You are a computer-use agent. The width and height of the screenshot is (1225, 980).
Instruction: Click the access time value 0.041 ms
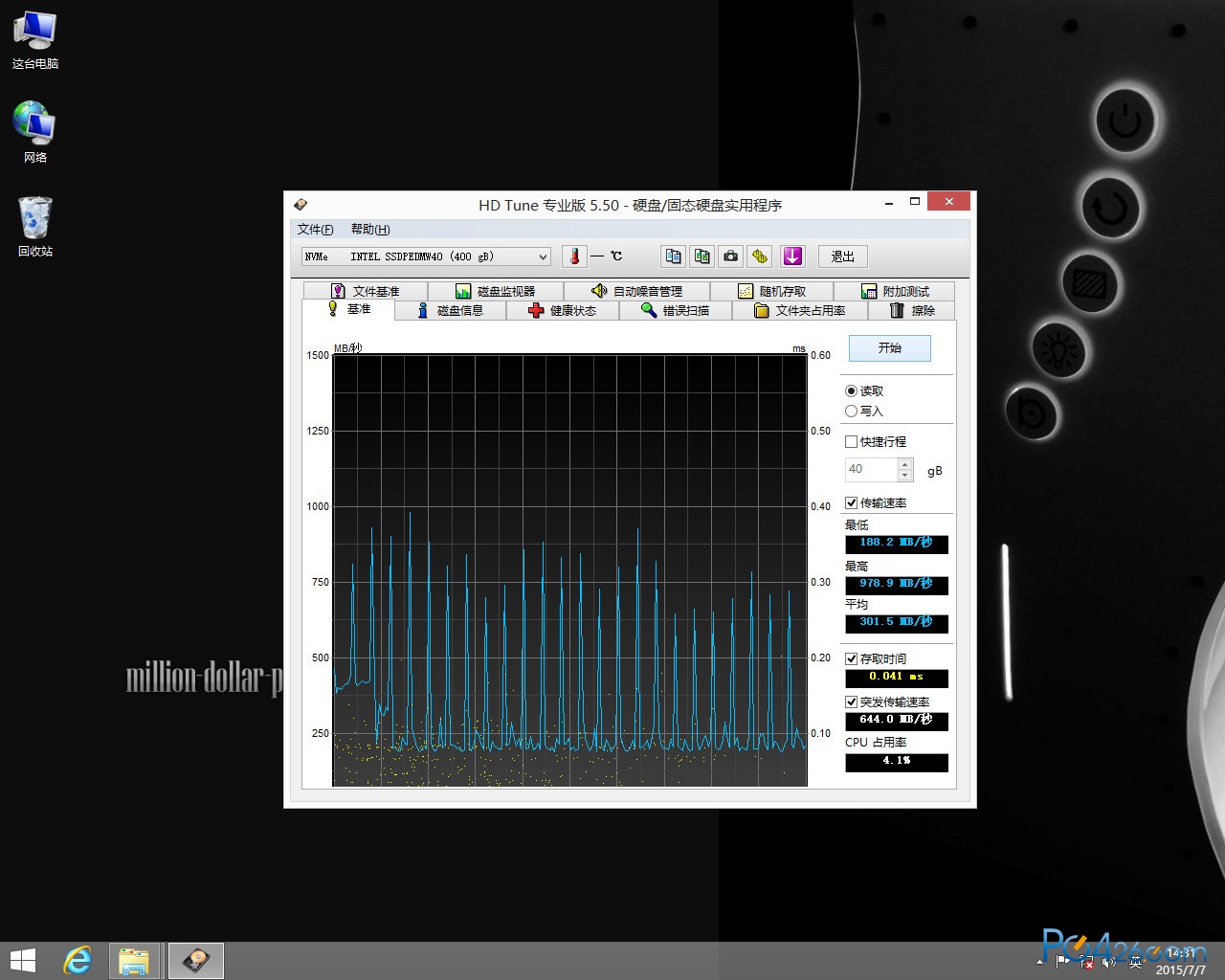point(897,678)
